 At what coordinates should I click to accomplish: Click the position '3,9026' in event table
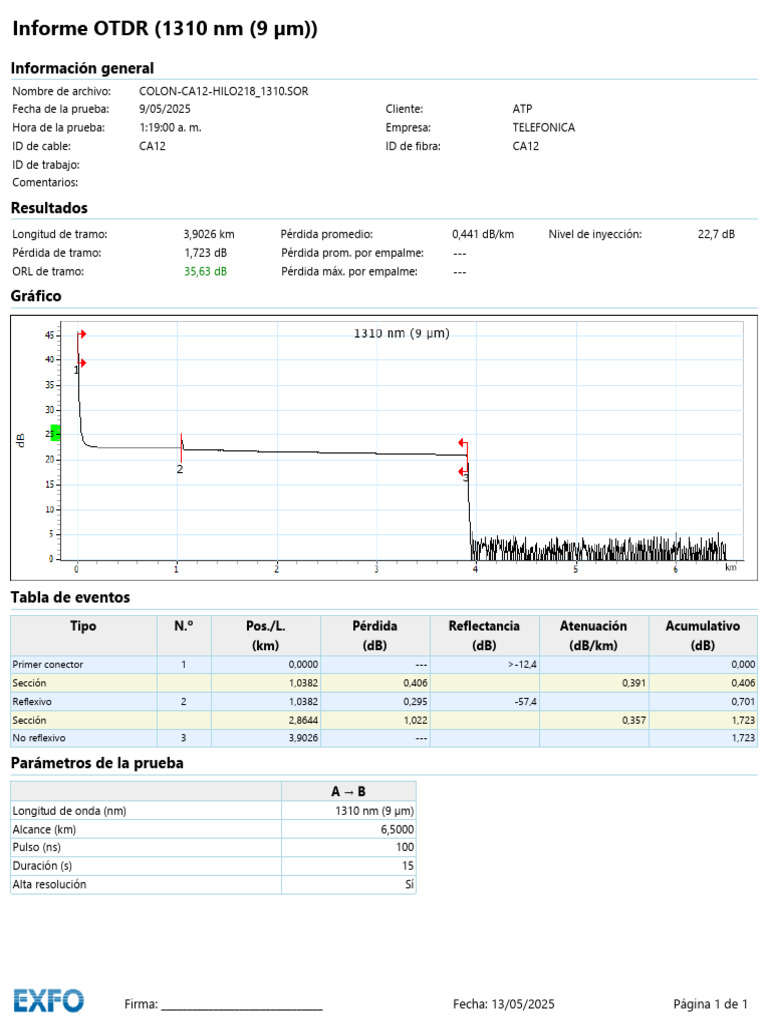304,738
